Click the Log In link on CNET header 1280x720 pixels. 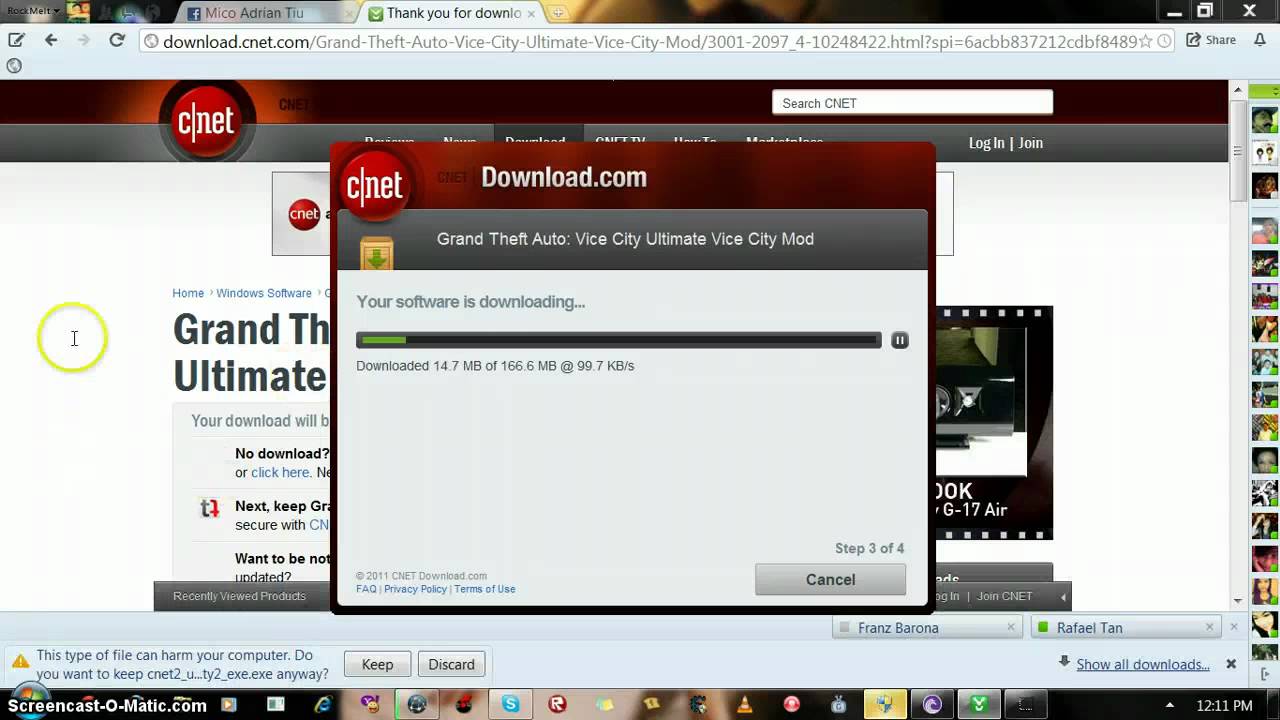[986, 143]
